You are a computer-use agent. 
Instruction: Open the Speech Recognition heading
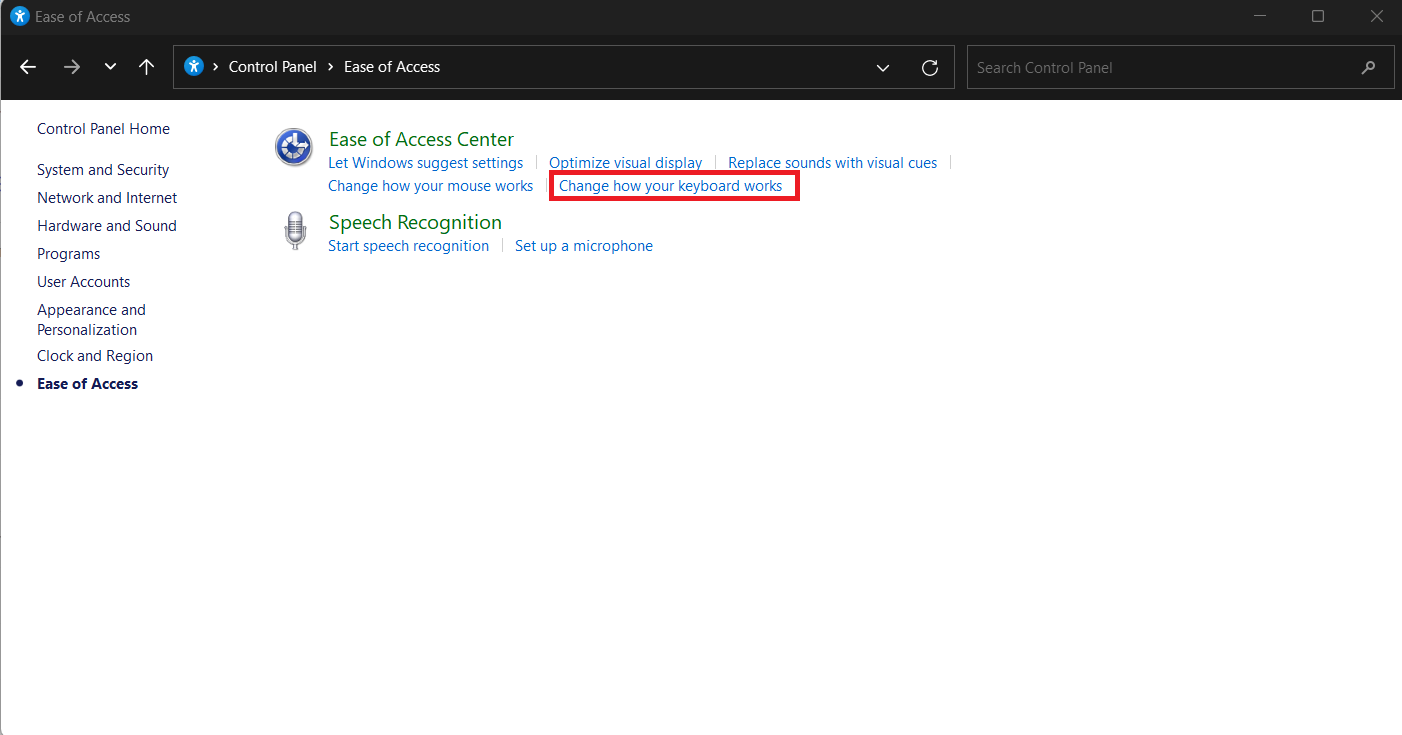[415, 222]
